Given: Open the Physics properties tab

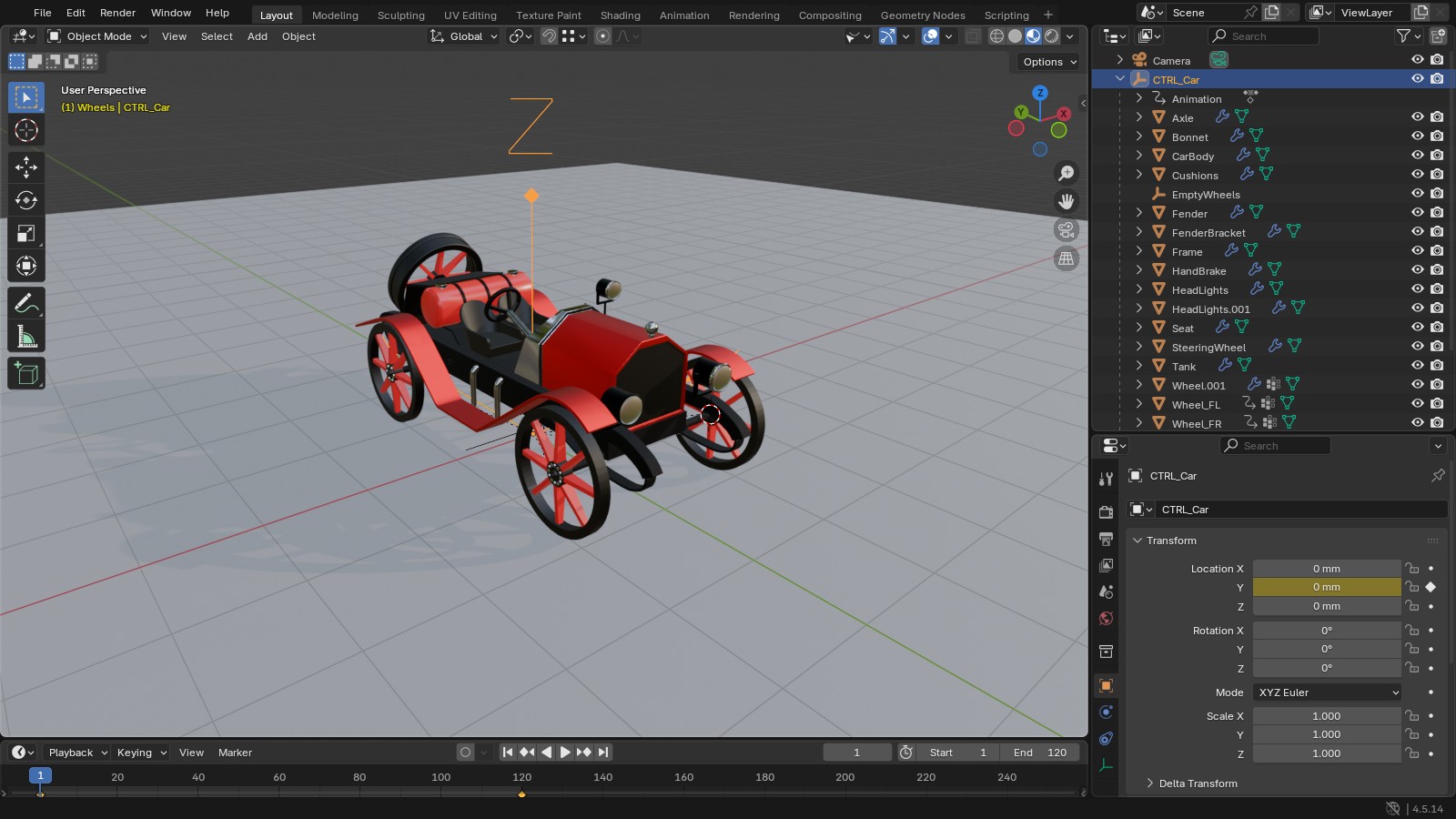Looking at the screenshot, I should click(1107, 713).
